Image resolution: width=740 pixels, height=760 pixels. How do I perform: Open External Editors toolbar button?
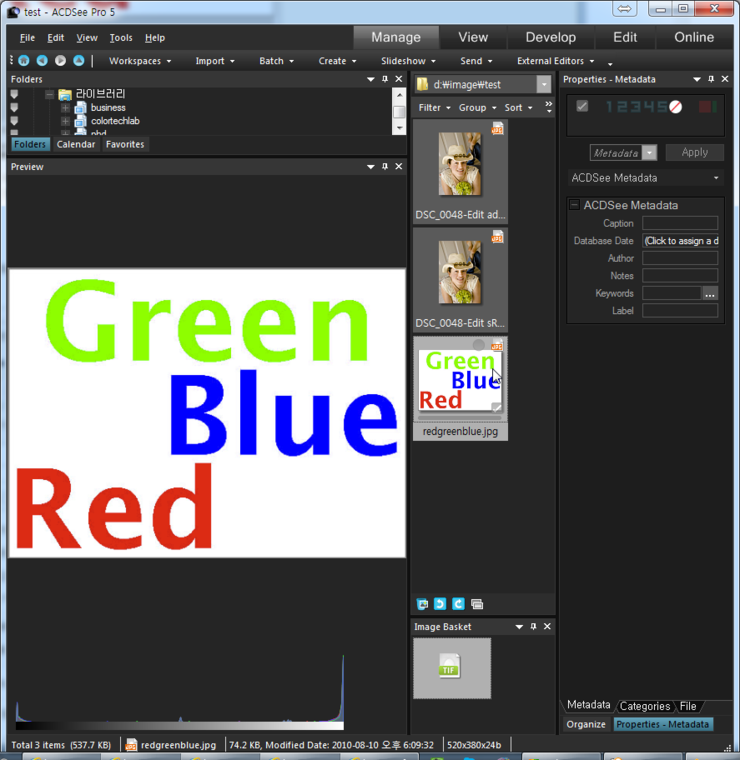pyautogui.click(x=555, y=61)
